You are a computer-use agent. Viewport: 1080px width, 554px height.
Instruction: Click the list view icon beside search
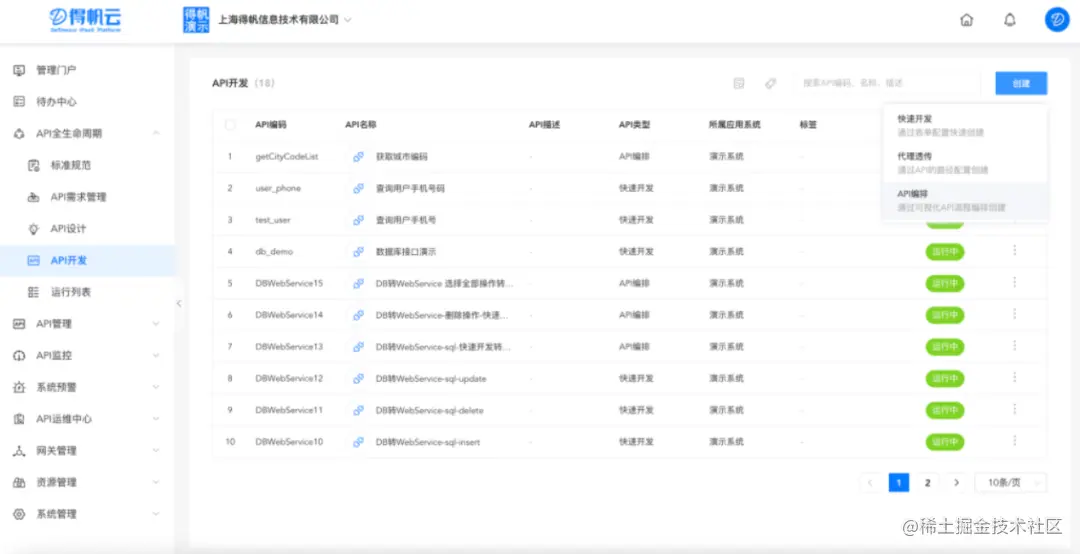(739, 83)
